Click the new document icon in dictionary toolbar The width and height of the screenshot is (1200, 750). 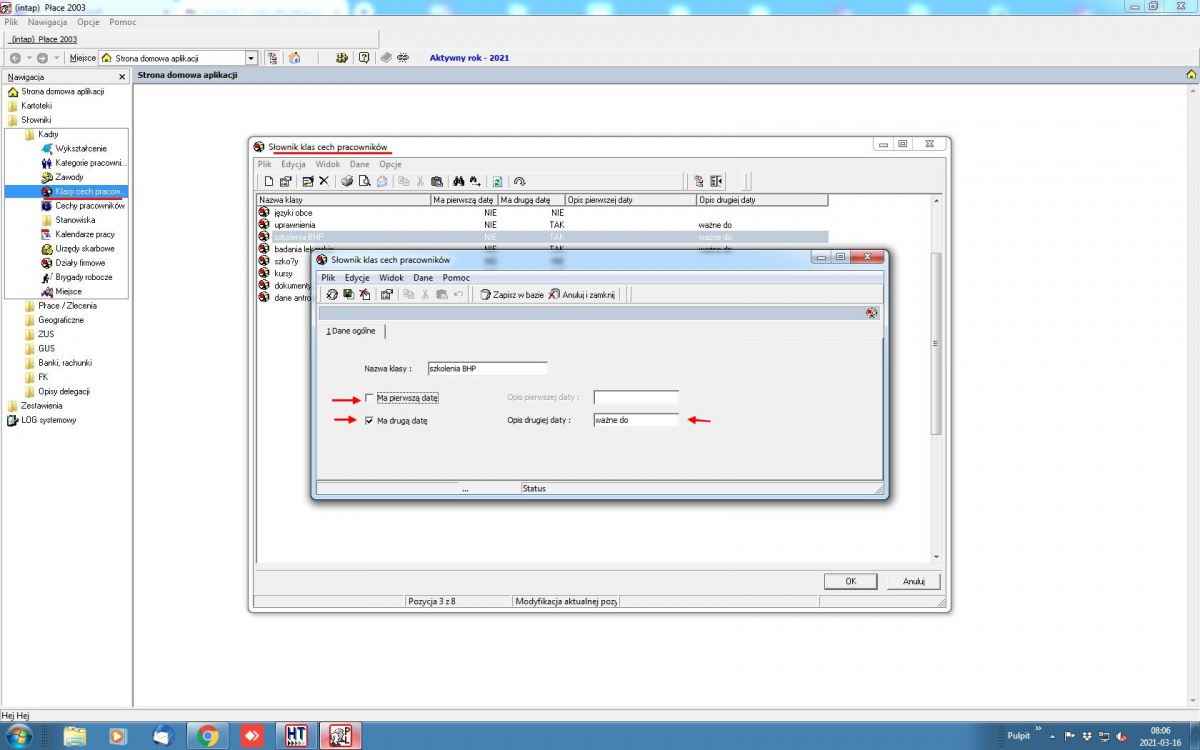[269, 181]
